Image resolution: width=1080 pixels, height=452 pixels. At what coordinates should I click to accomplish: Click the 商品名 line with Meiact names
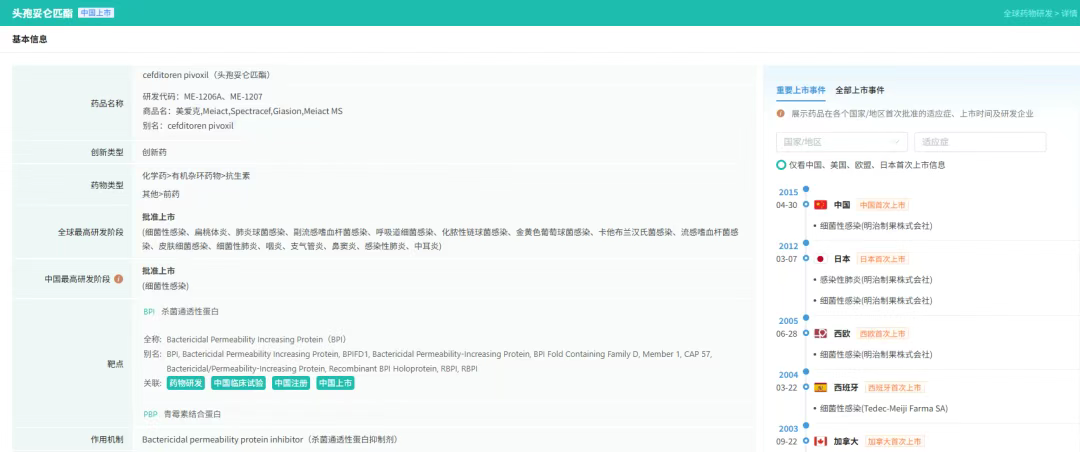242,111
